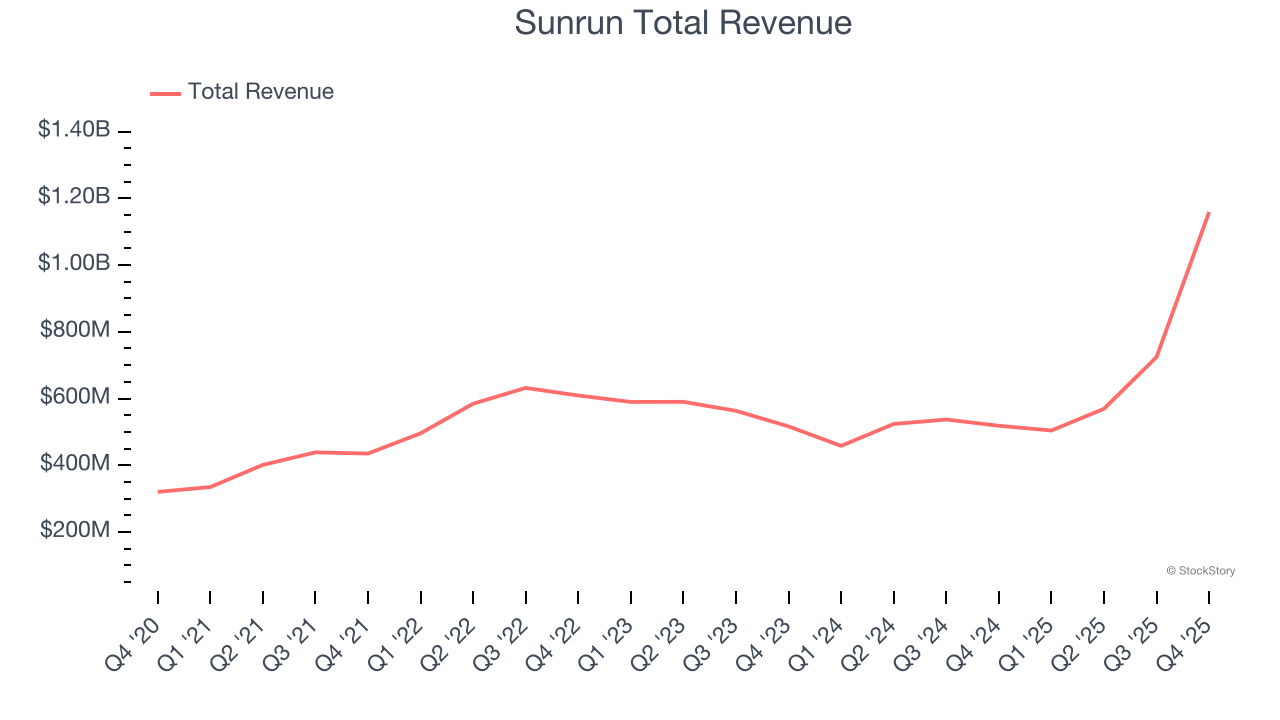Select the Sunrun Total Revenue title
This screenshot has height=720, width=1280.
pos(683,23)
